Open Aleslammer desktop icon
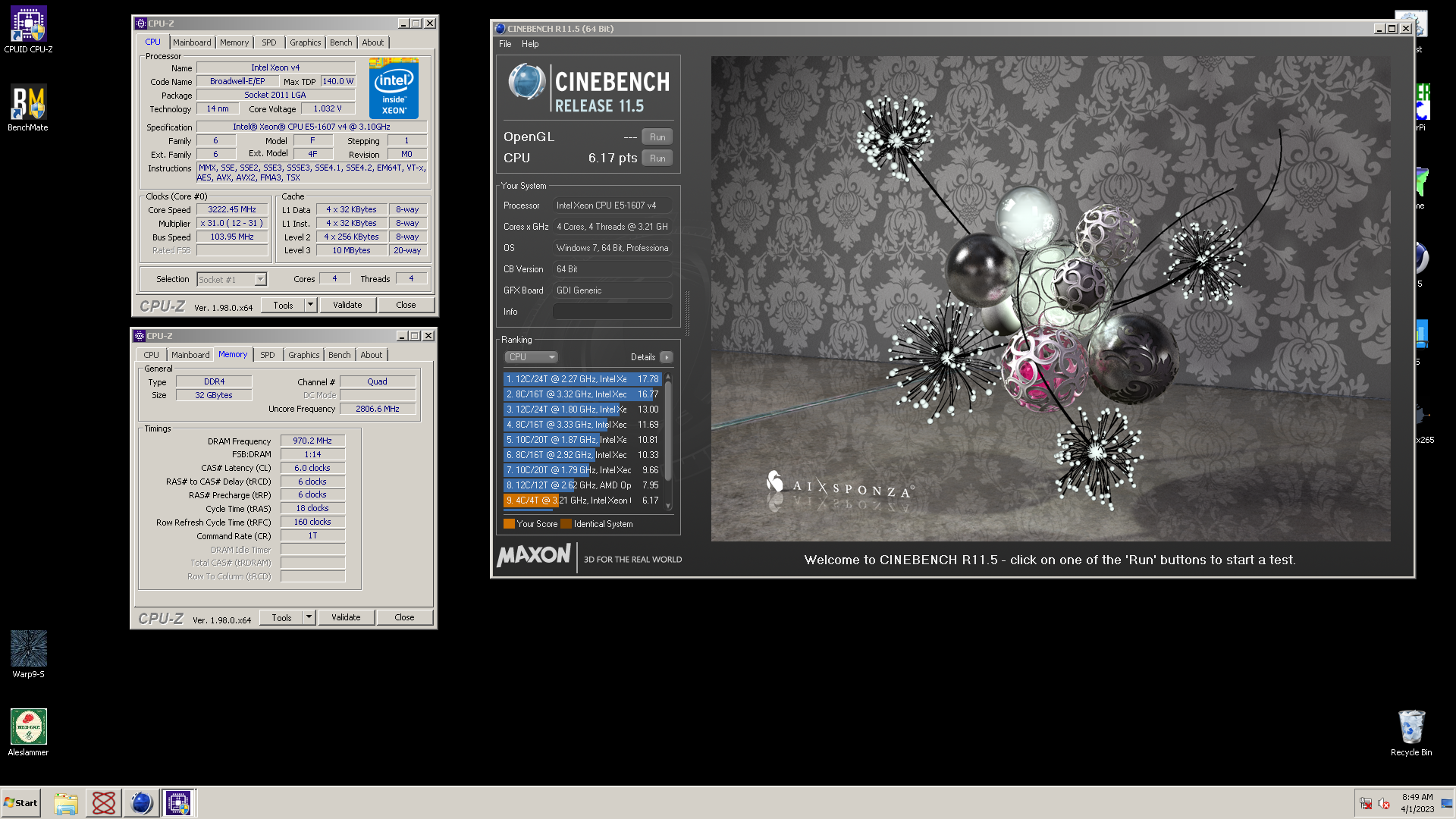 click(28, 733)
